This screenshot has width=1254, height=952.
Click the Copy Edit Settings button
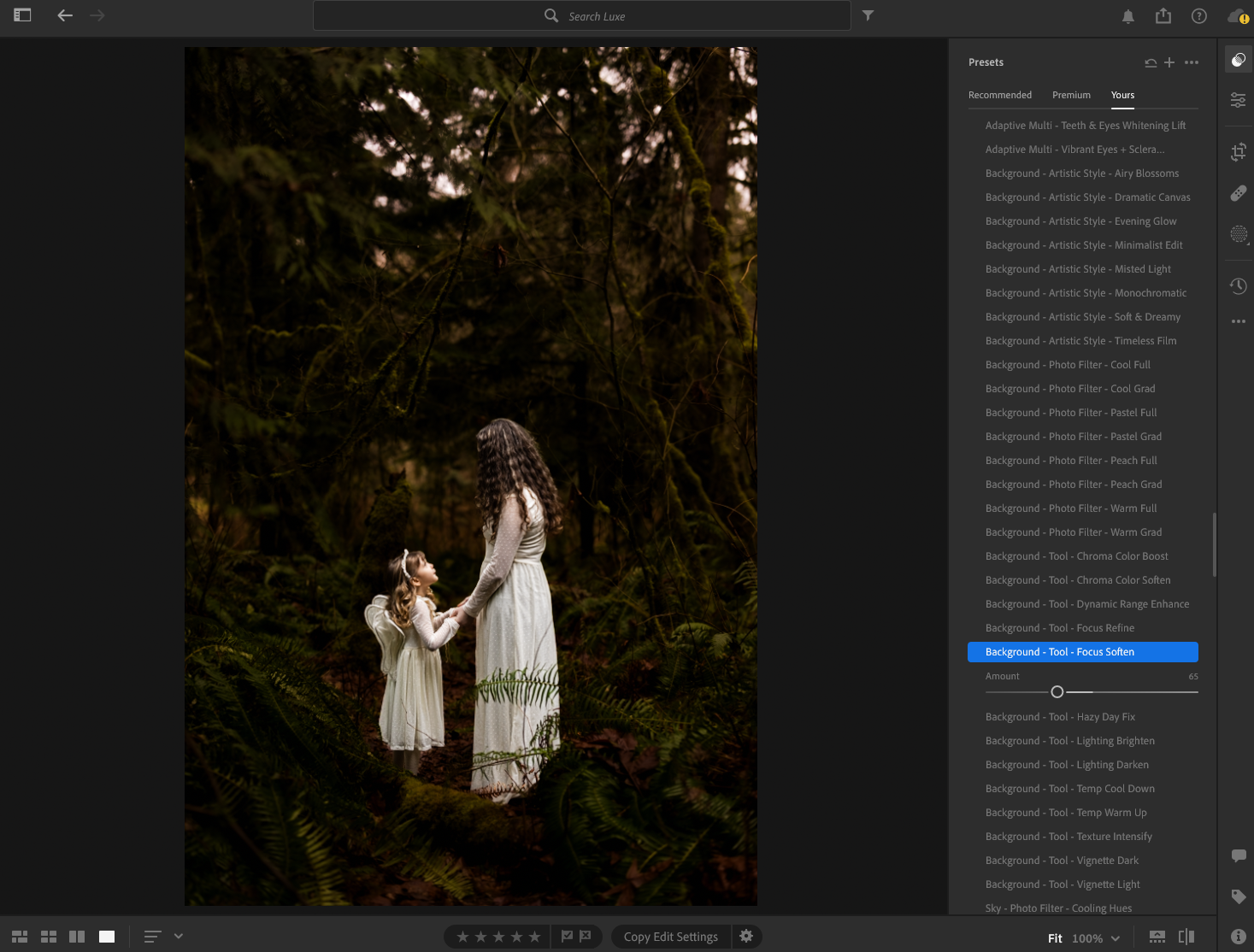click(x=670, y=937)
